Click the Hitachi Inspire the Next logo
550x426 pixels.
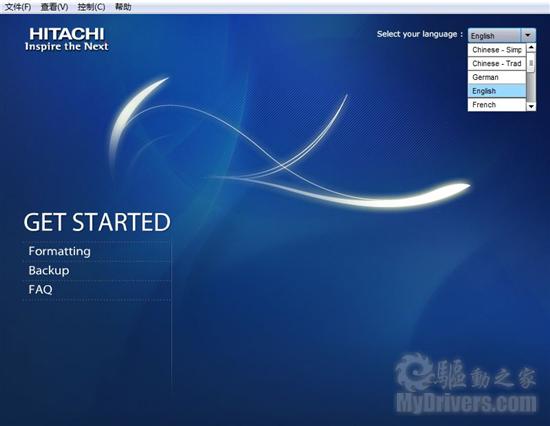coord(67,40)
